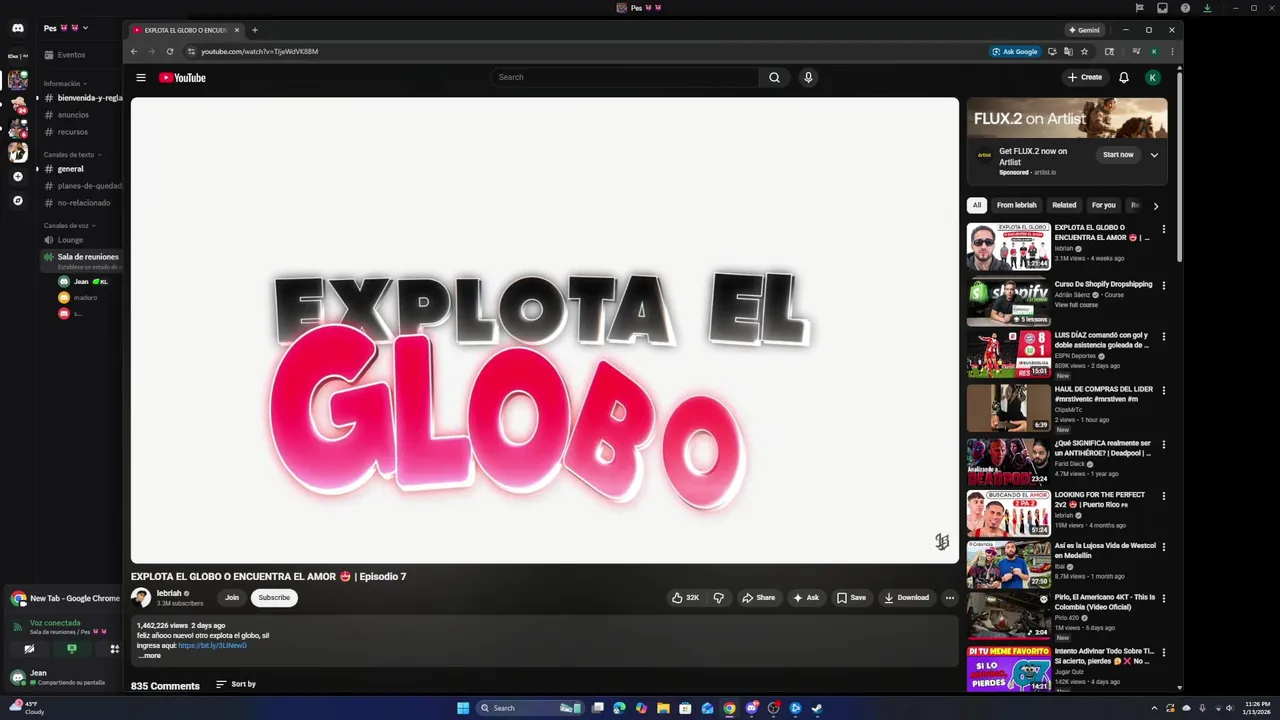Save the video to playlist
The image size is (1280, 720).
(851, 598)
